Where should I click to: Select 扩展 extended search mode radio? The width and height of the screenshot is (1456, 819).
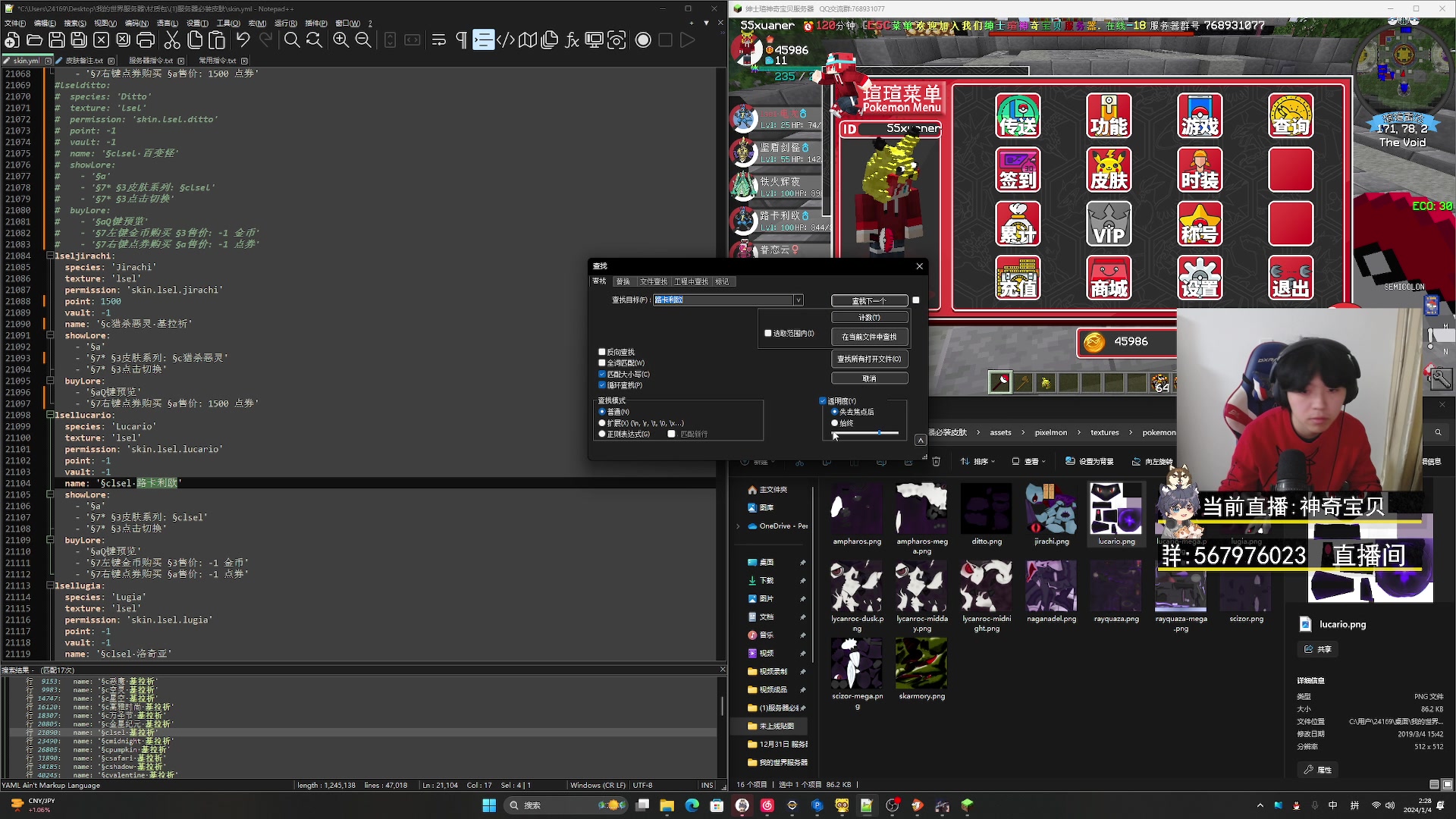click(602, 423)
